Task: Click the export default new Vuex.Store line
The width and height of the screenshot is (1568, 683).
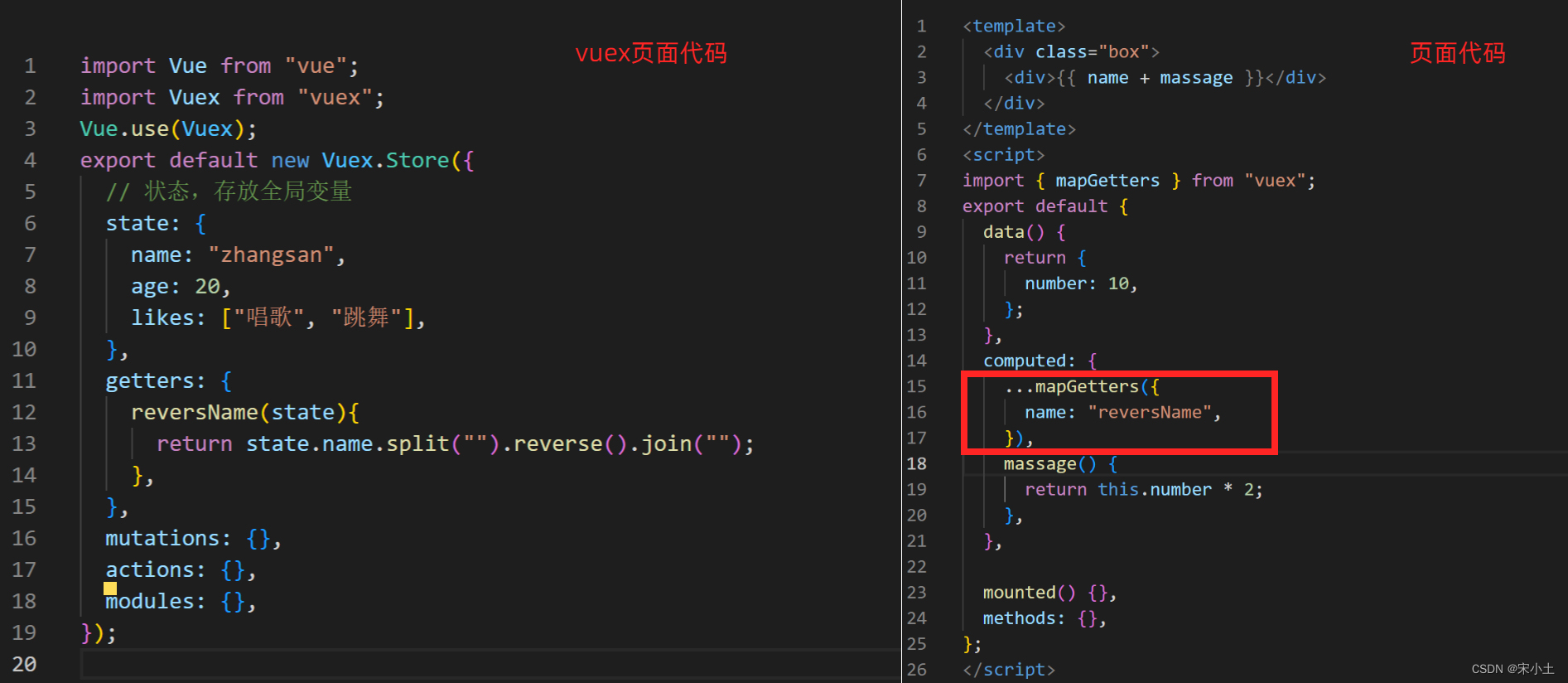Action: click(x=277, y=160)
